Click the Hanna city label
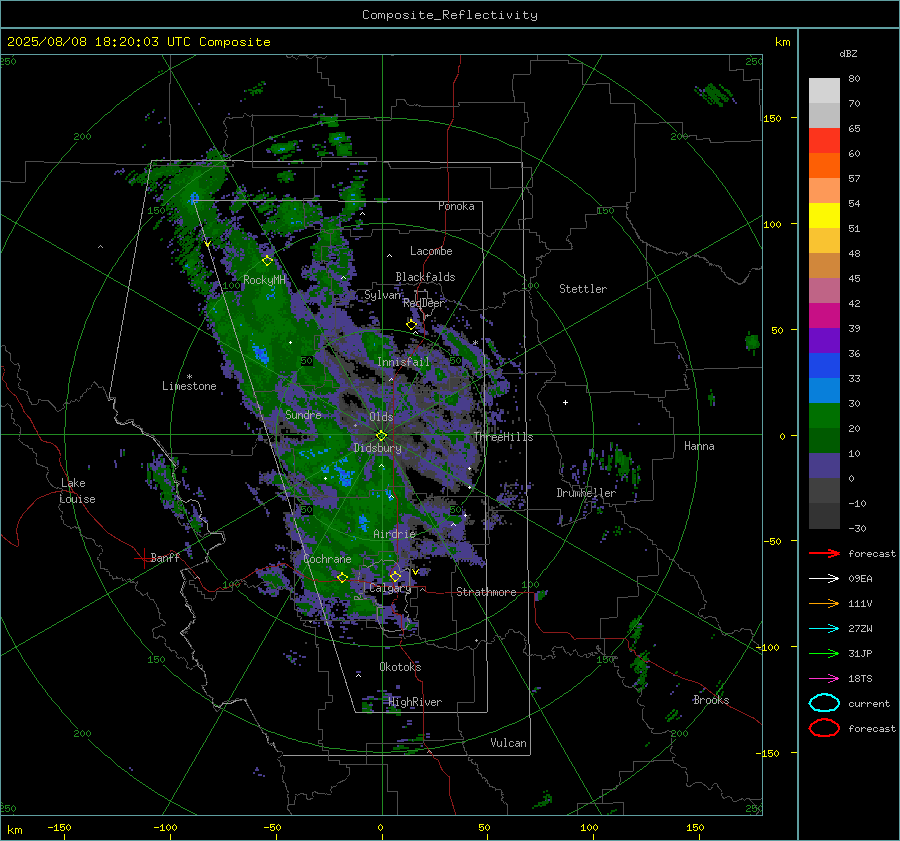 tap(699, 446)
